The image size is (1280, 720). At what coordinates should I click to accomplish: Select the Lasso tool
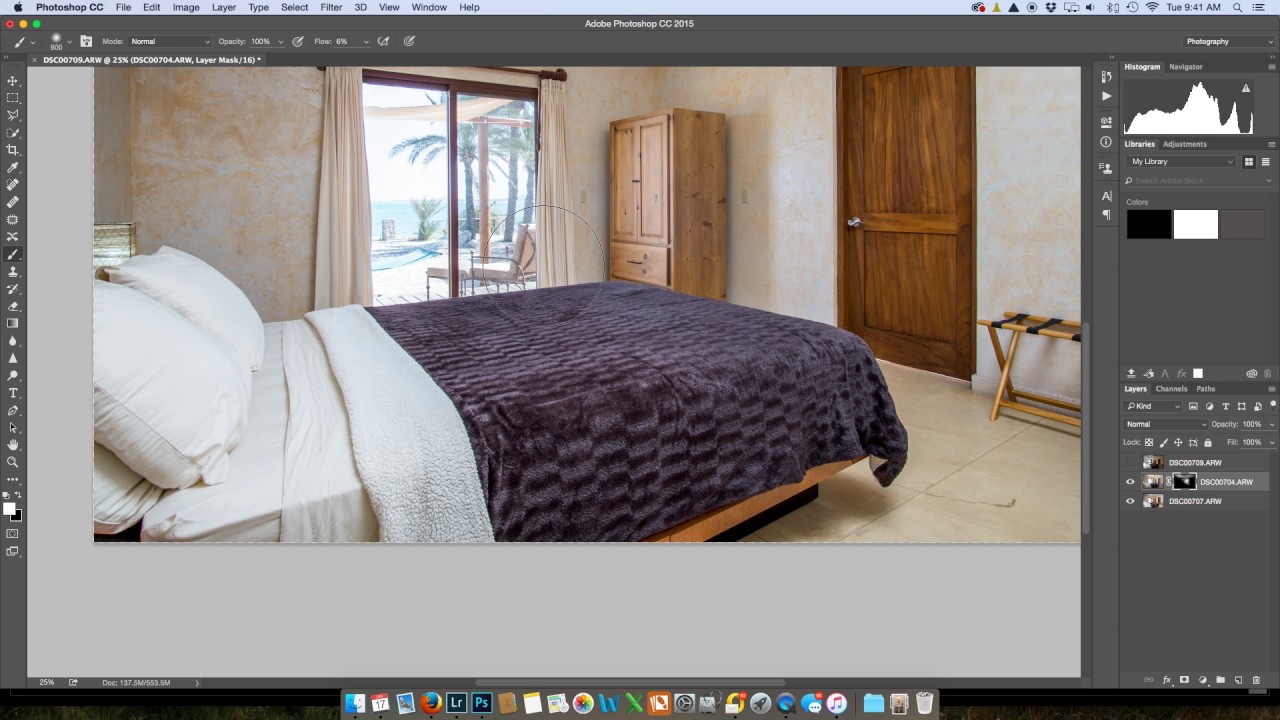point(13,115)
